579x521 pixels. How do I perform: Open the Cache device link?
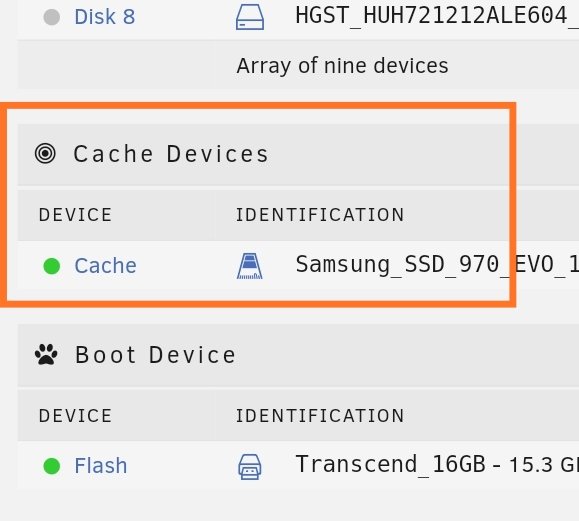point(106,266)
